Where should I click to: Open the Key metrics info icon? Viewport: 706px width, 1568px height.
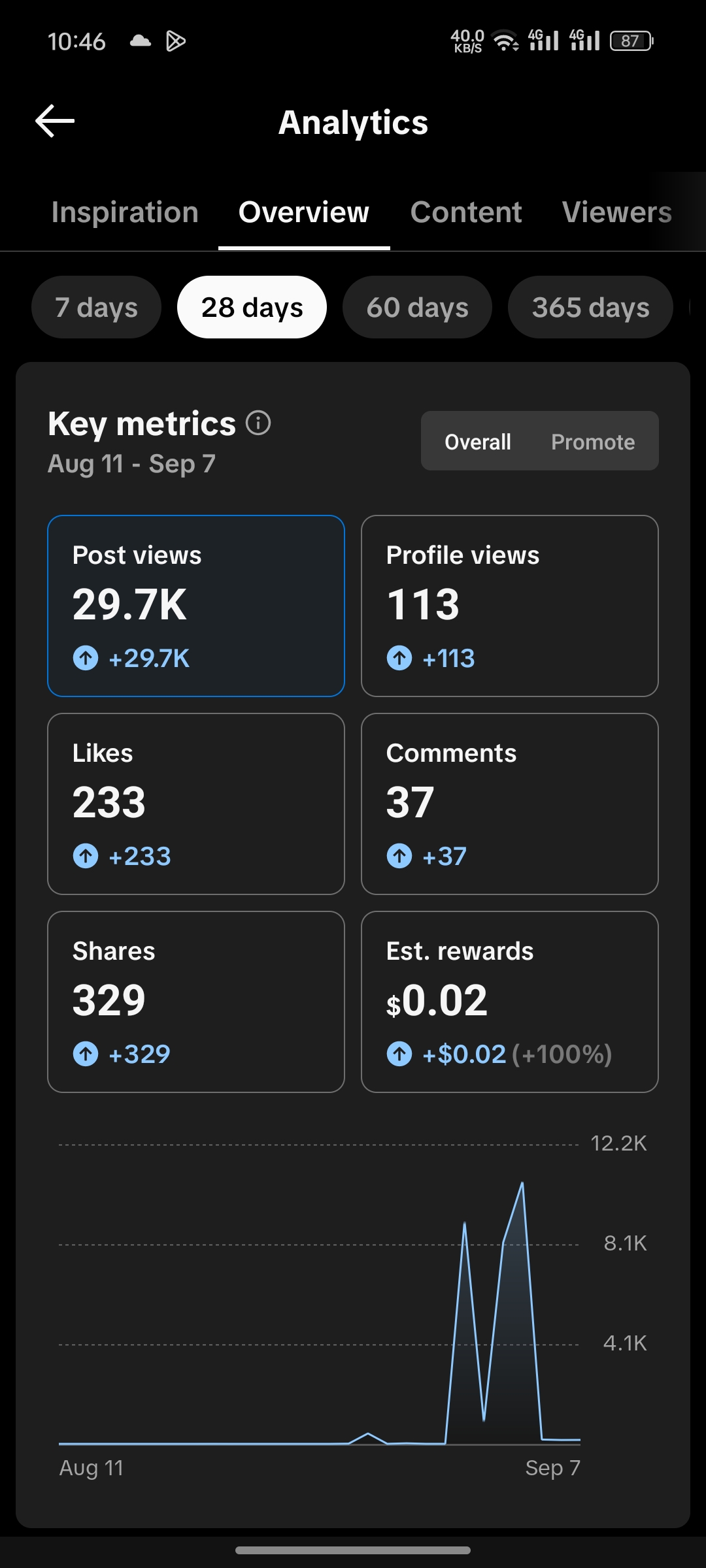pyautogui.click(x=258, y=423)
